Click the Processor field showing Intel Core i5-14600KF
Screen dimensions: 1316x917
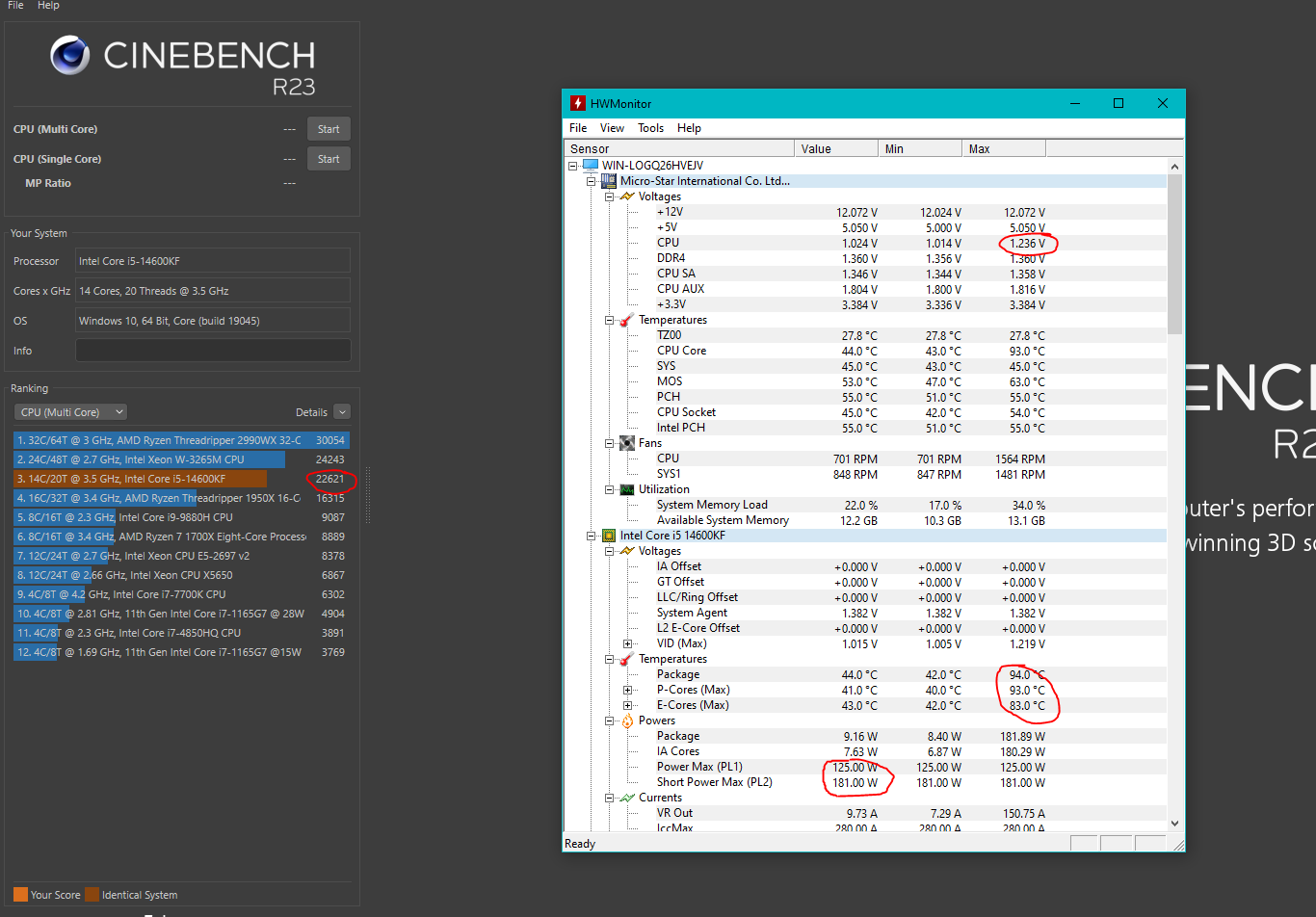coord(213,261)
